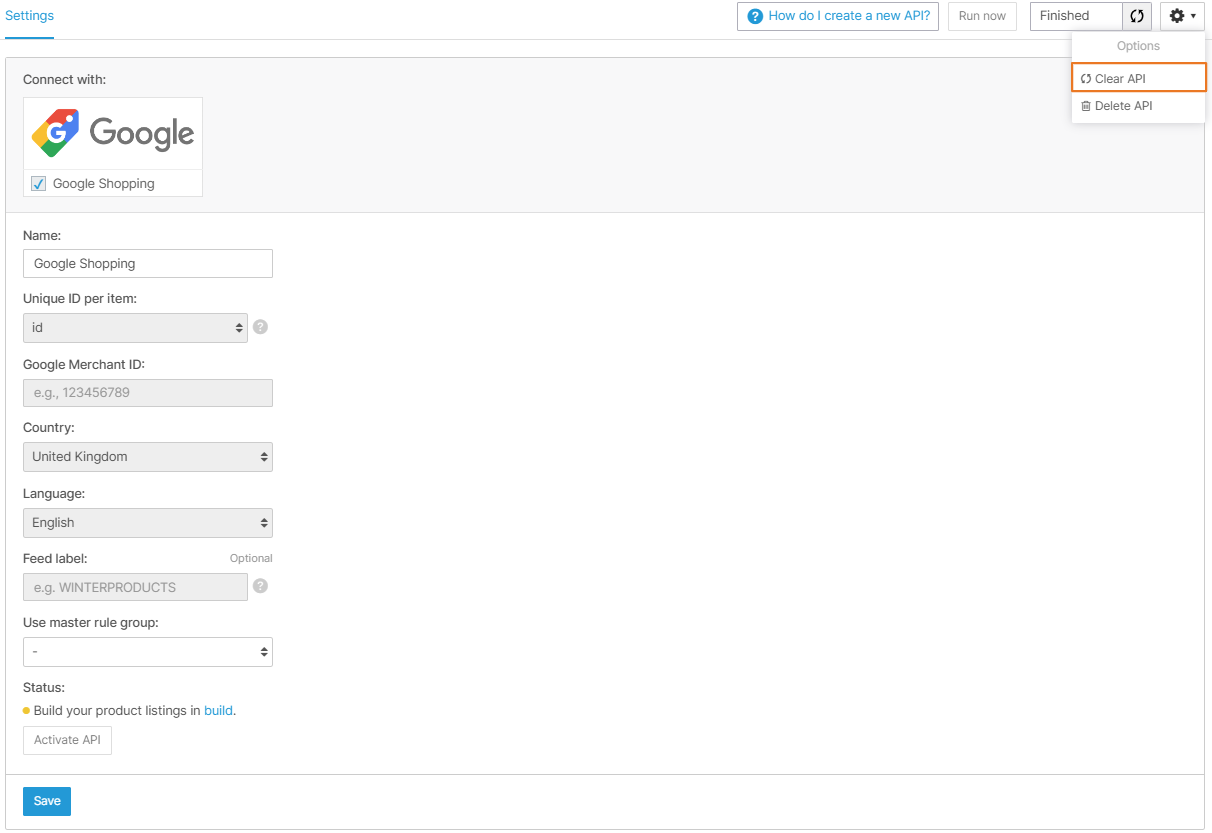Screen dimensions: 1212x833
Task: Open the Unique ID per item dropdown
Action: click(135, 328)
